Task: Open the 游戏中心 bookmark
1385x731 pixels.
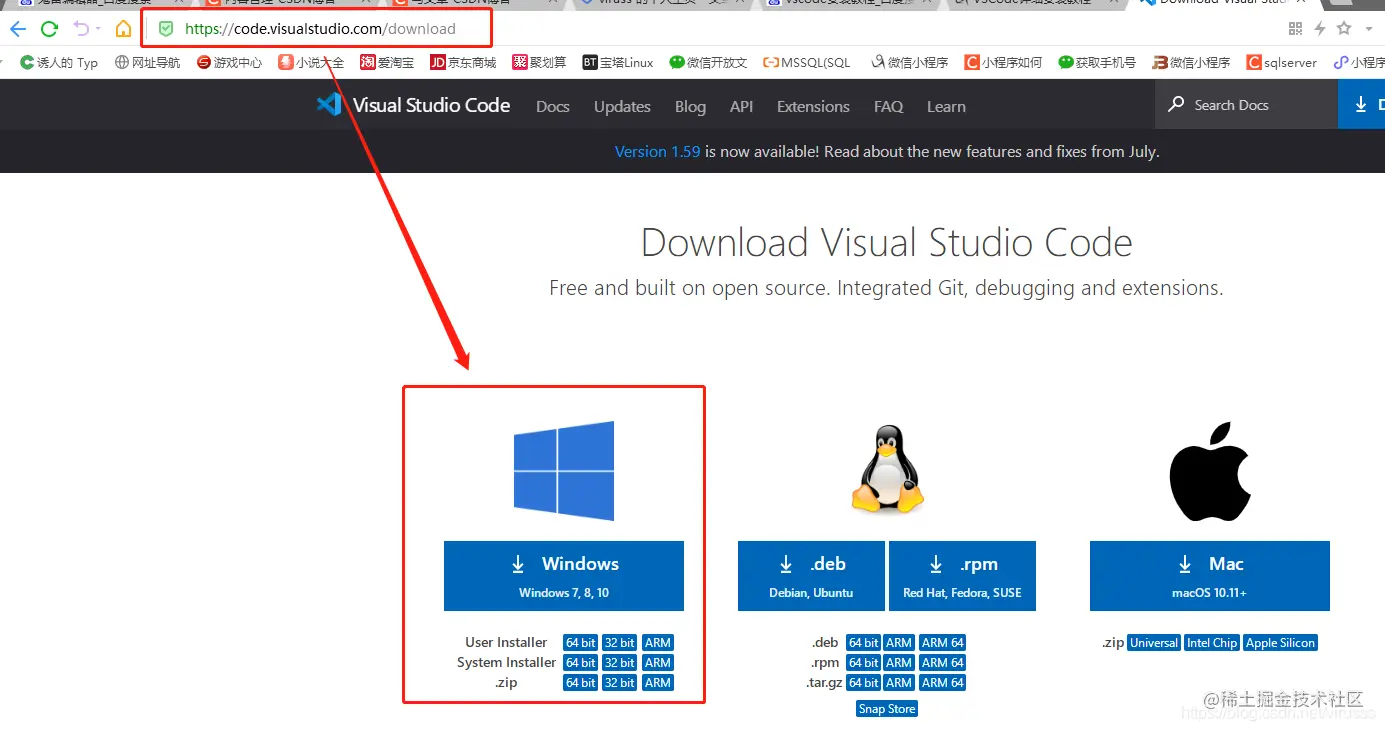Action: 229,62
